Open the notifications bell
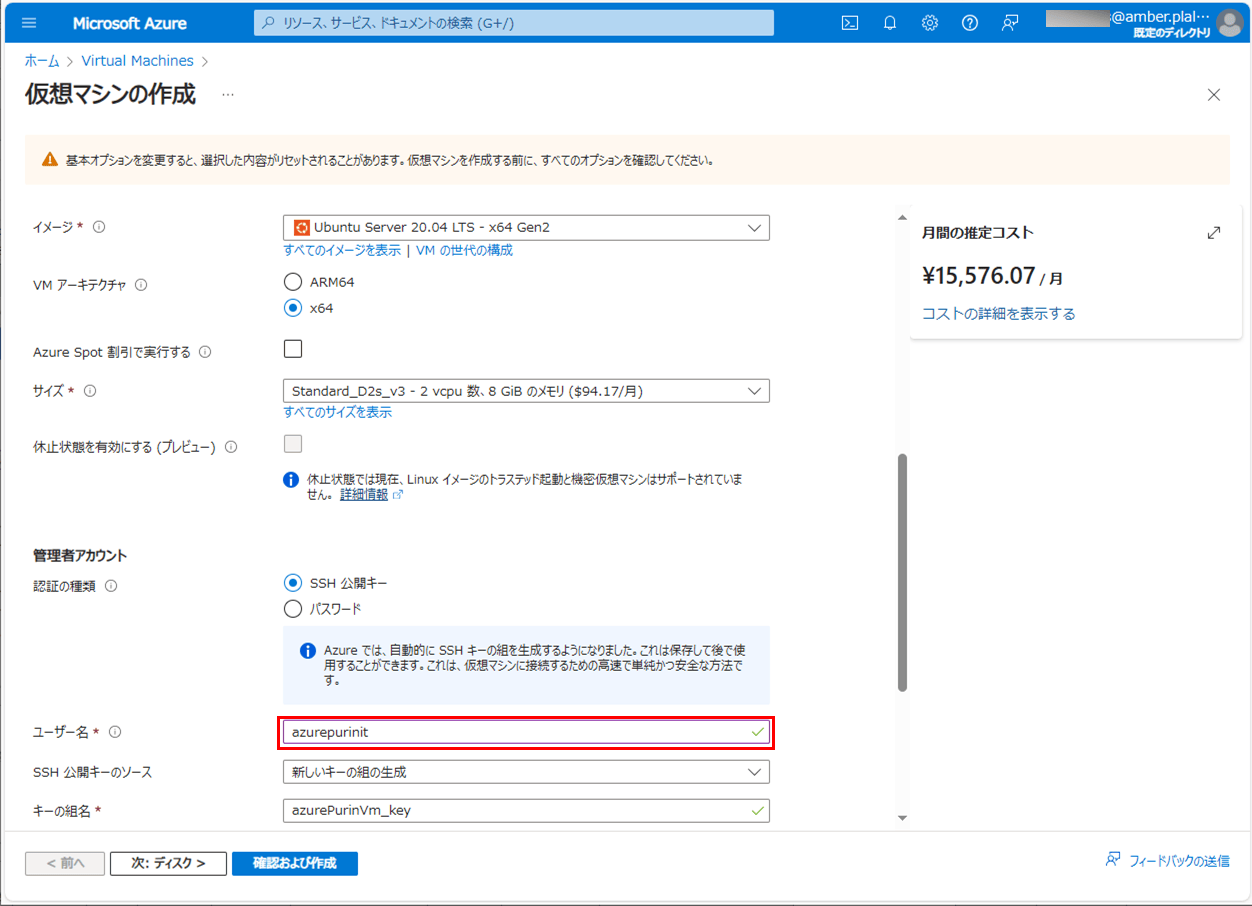The width and height of the screenshot is (1252, 906). pos(890,23)
